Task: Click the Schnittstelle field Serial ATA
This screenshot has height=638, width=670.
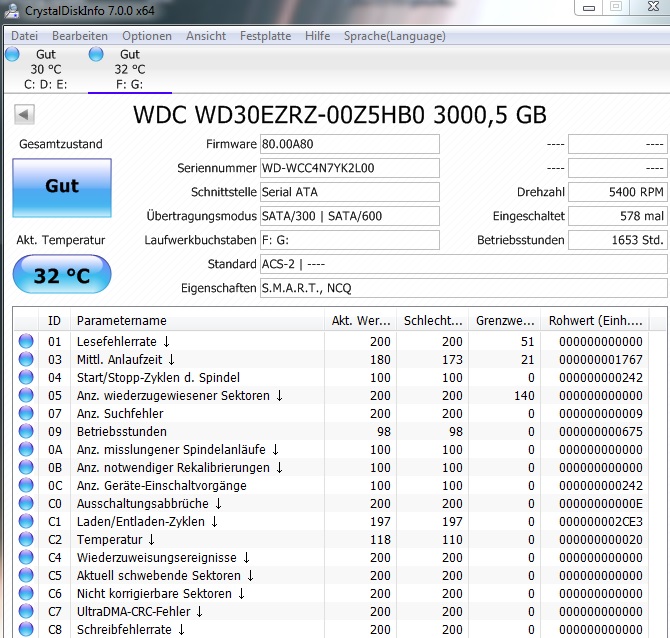Action: pyautogui.click(x=350, y=192)
